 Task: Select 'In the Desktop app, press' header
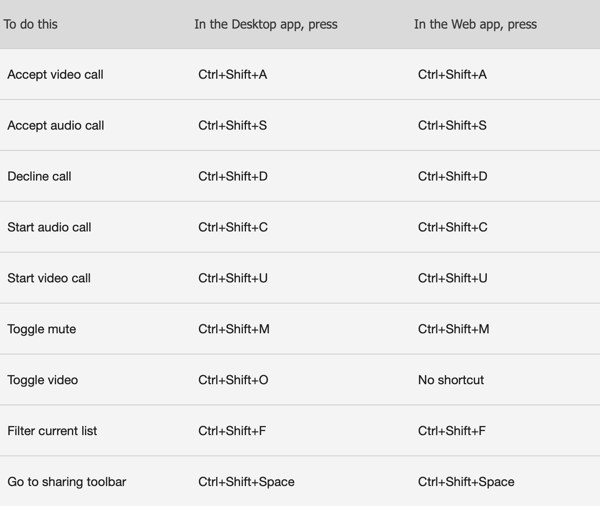pos(266,24)
